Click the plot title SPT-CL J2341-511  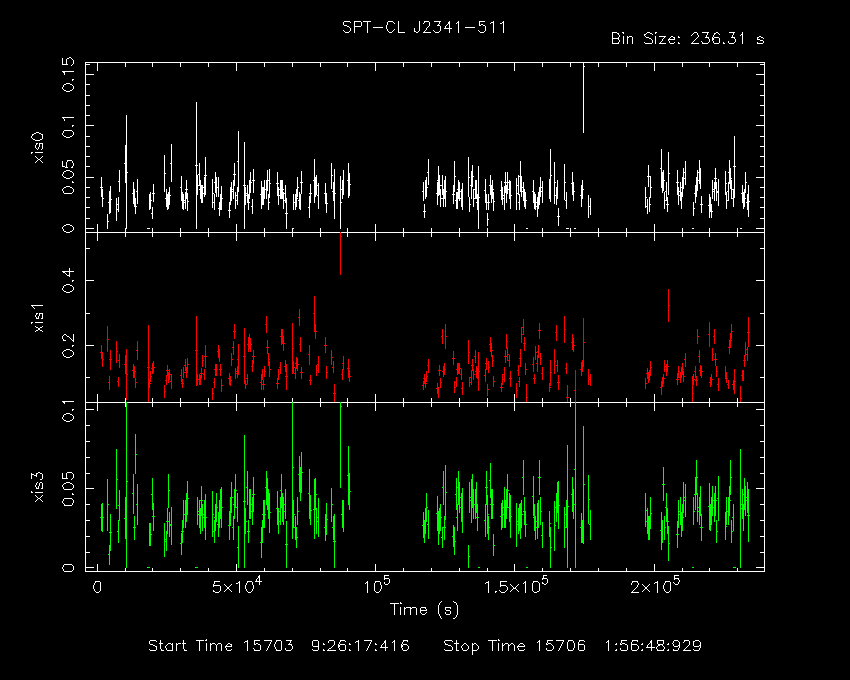424,27
